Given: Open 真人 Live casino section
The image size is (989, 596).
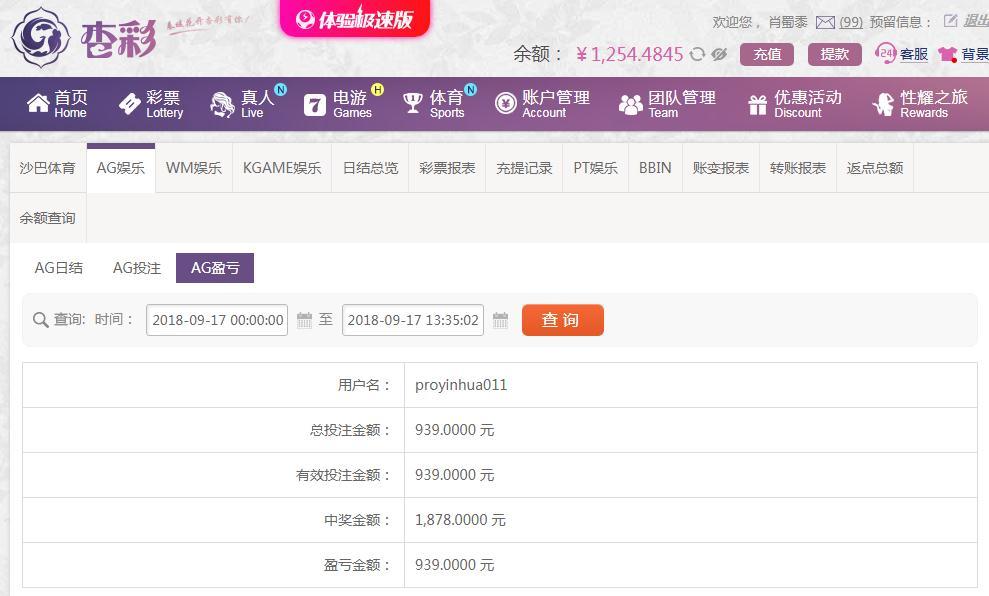Looking at the screenshot, I should click(x=243, y=104).
